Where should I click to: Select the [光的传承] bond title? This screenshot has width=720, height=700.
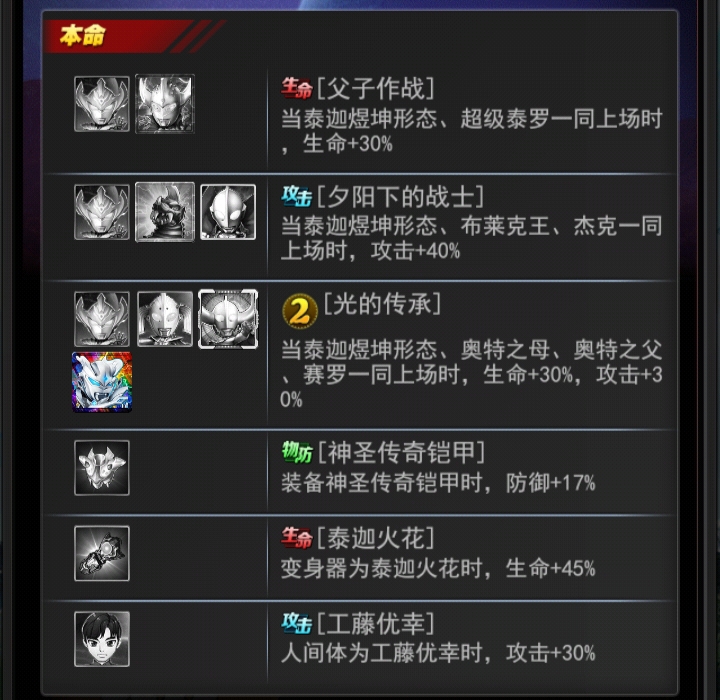382,304
